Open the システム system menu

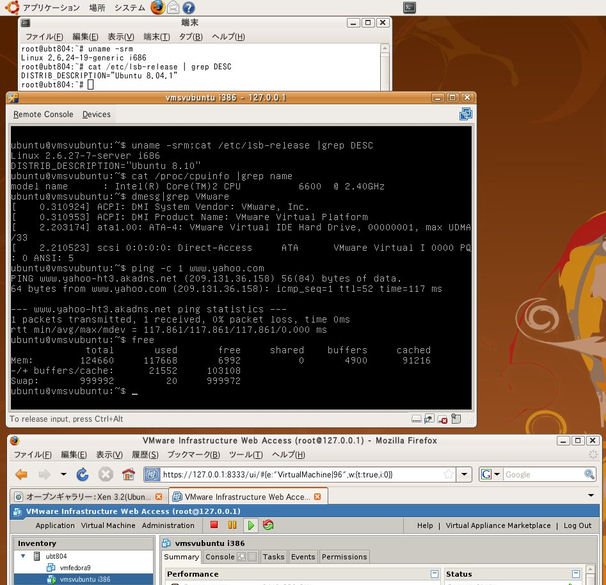coord(129,7)
